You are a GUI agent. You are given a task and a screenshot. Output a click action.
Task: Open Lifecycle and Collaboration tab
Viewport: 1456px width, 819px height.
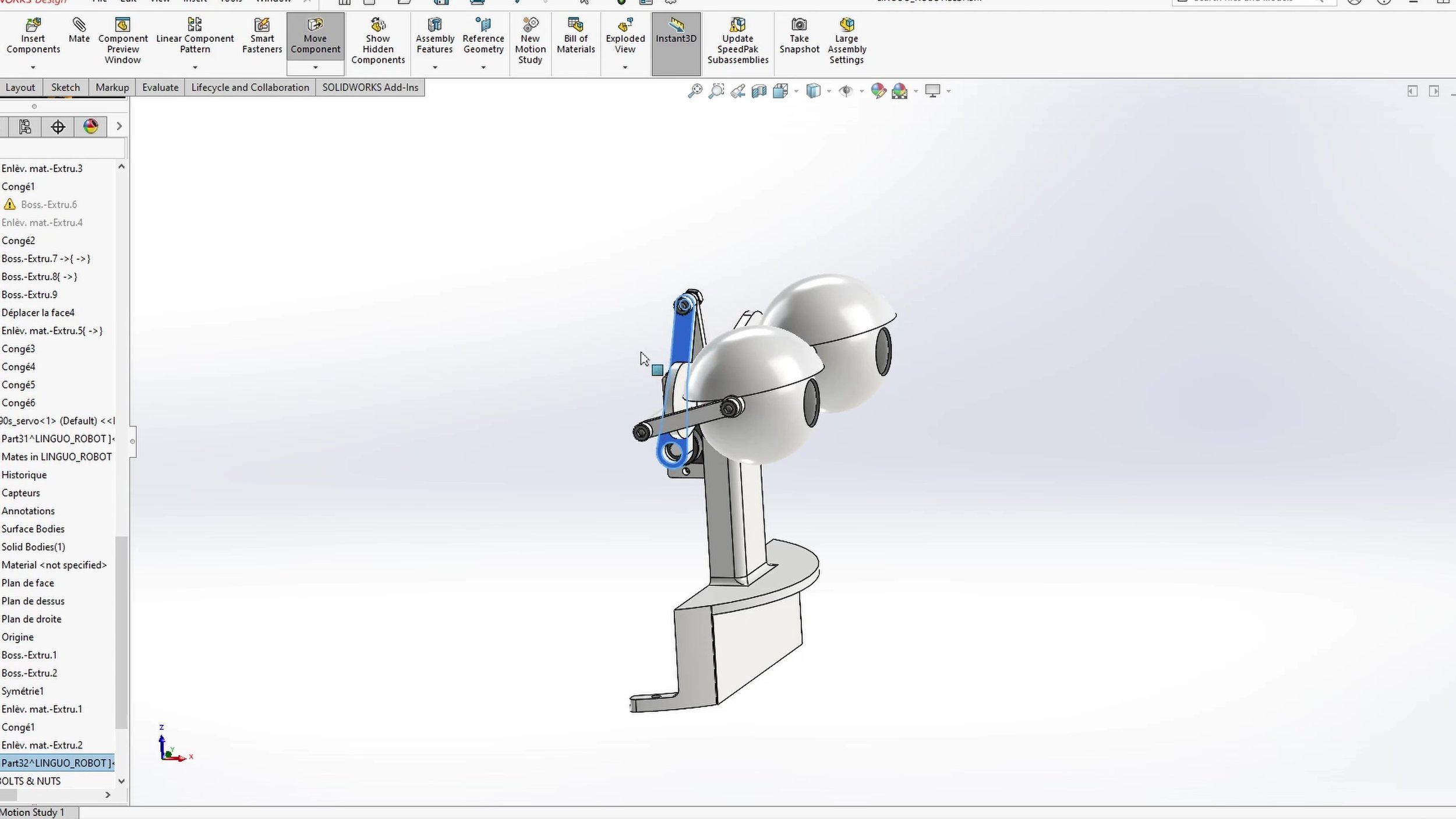(x=250, y=87)
